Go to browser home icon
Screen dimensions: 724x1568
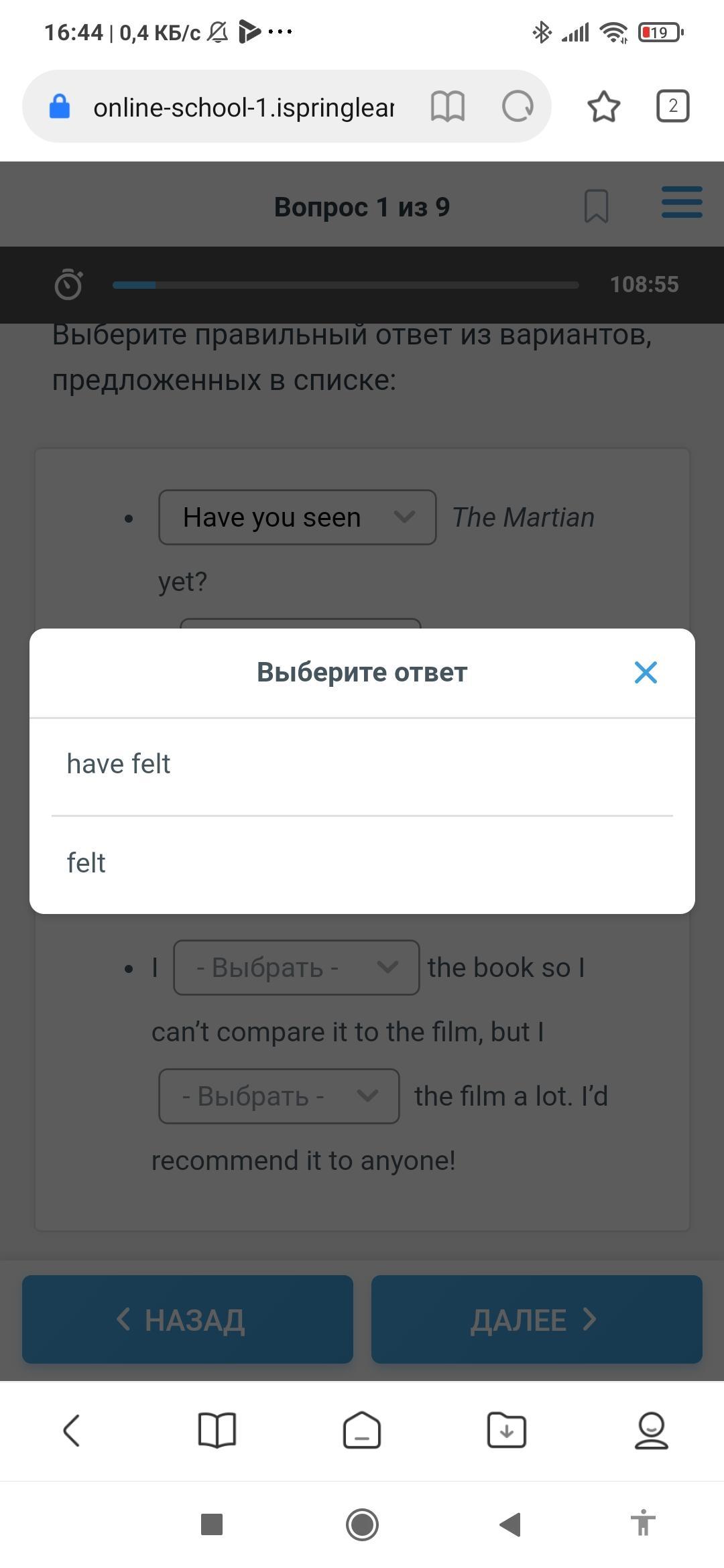coord(362,1431)
